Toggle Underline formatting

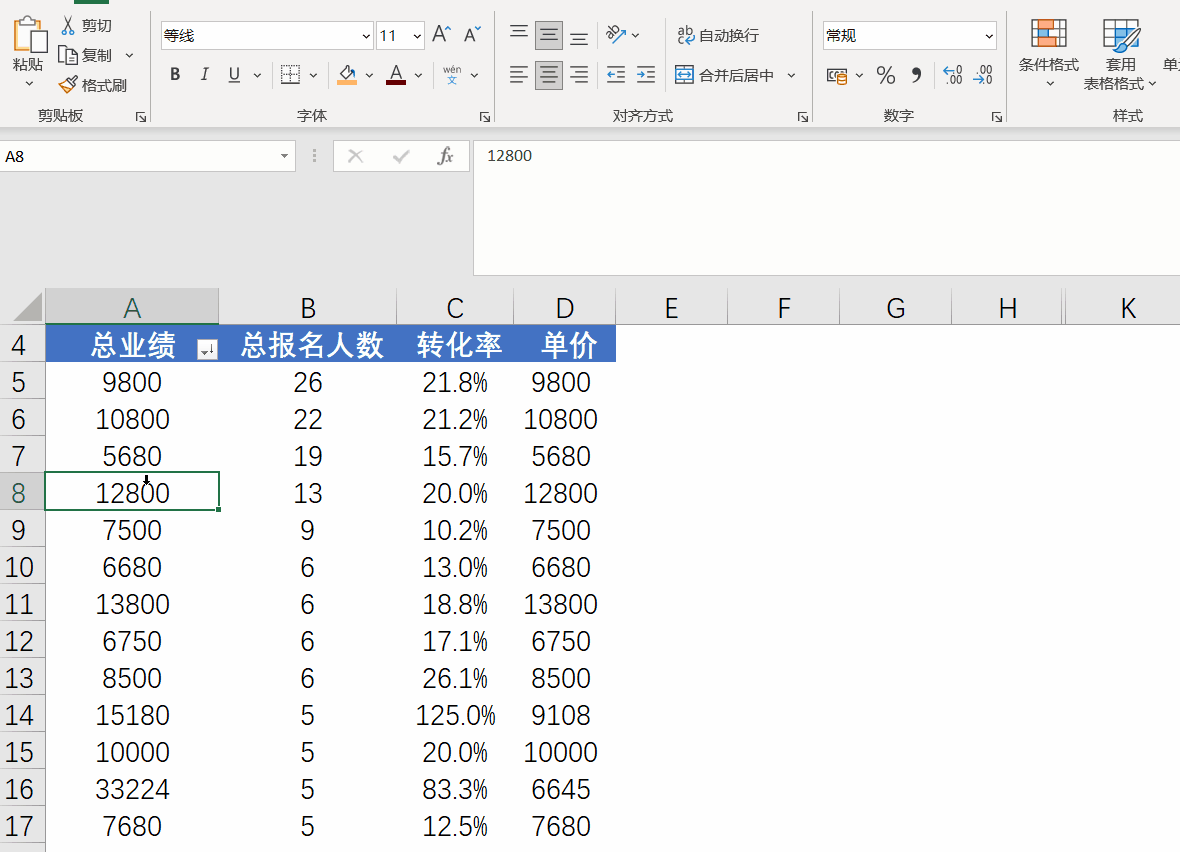234,75
